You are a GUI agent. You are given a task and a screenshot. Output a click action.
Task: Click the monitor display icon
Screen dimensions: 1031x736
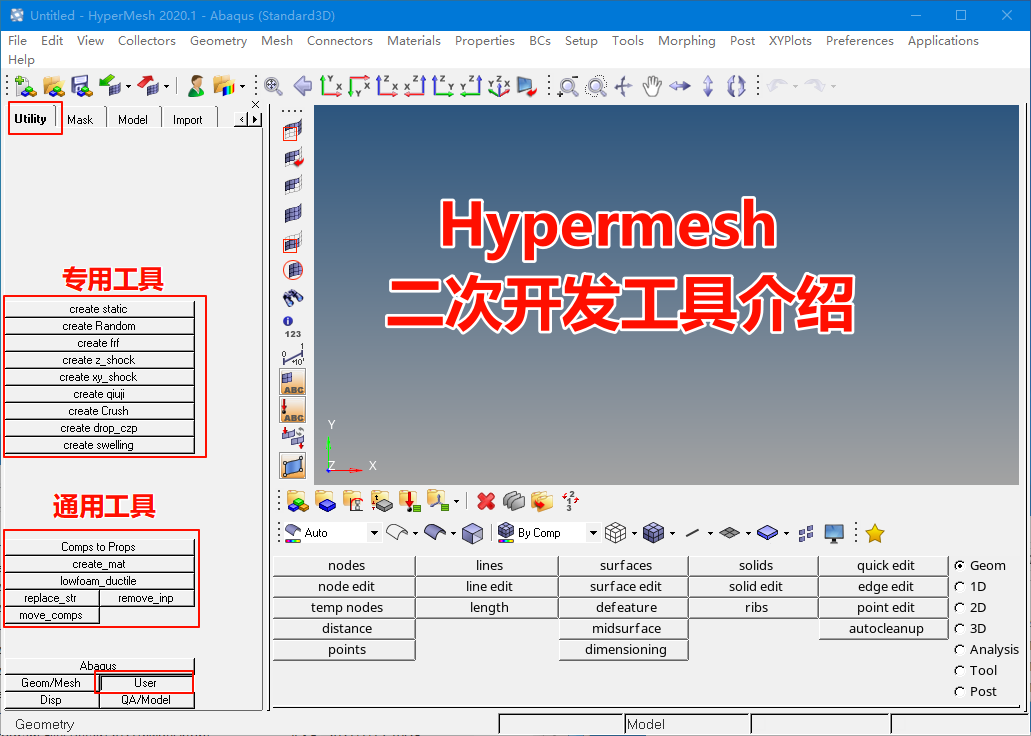click(834, 533)
